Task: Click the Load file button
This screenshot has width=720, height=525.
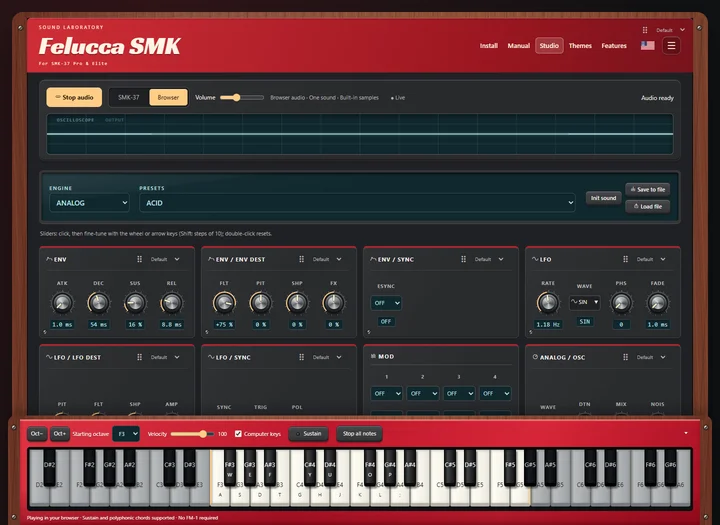Action: 647,207
